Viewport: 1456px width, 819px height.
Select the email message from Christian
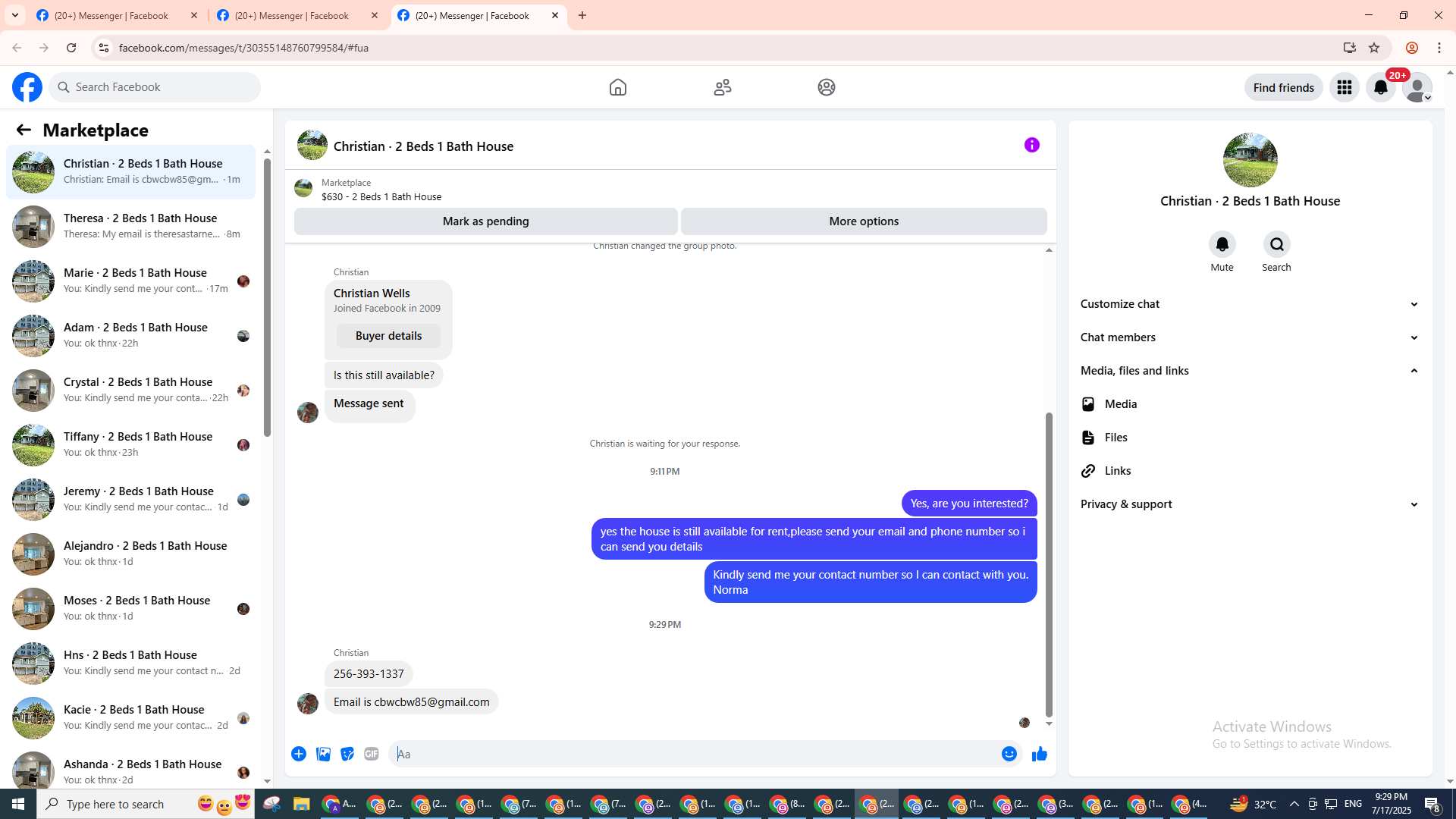[x=411, y=702]
